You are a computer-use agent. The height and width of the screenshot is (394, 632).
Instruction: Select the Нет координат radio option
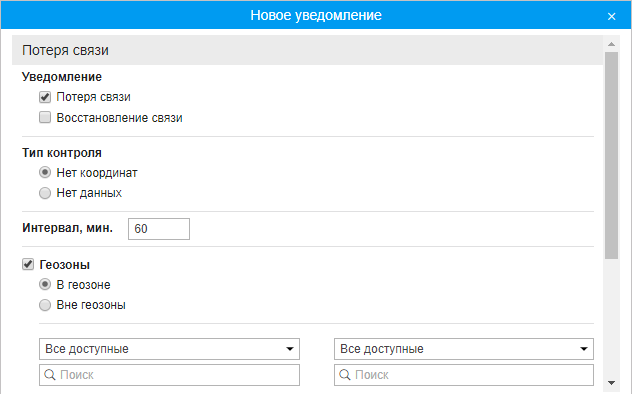(45, 172)
